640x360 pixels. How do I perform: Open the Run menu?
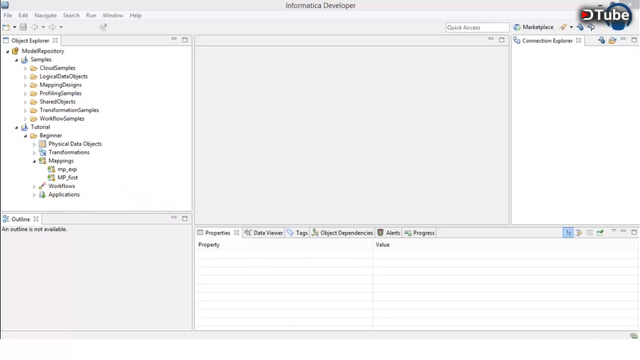[91, 15]
